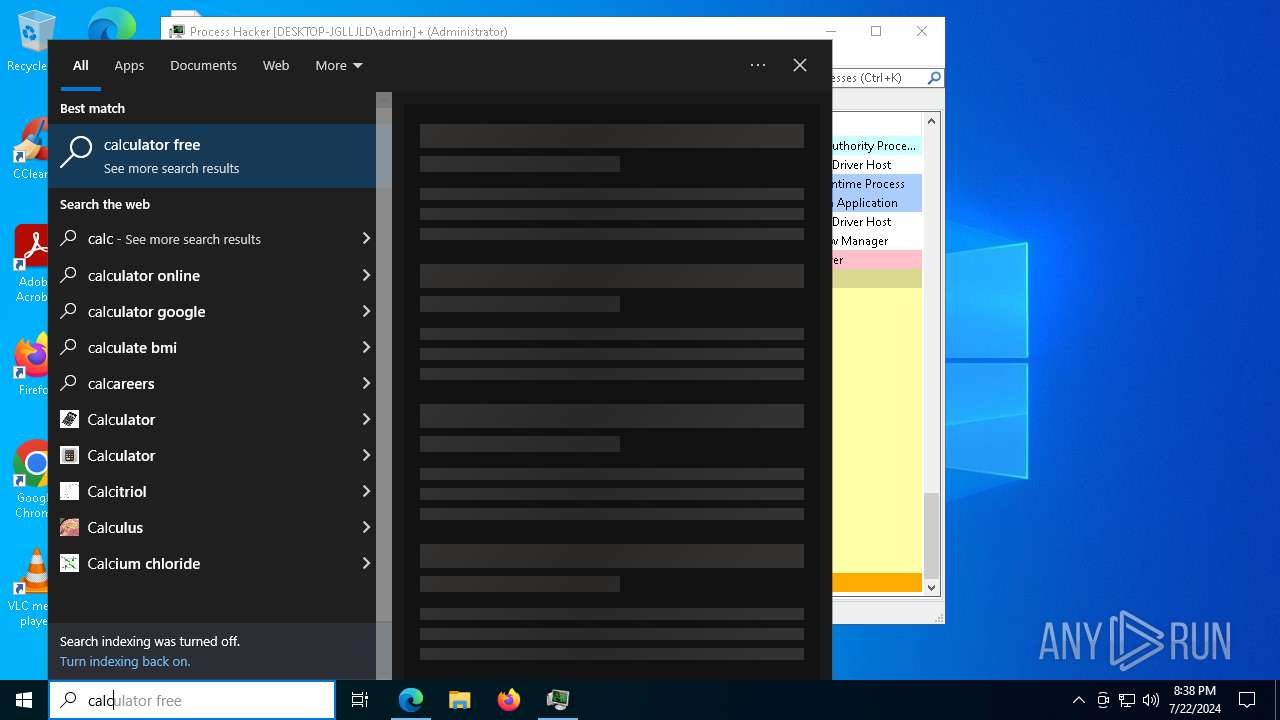Screen dimensions: 1280x720
Task: Open the notification center icon
Action: tap(1247, 700)
